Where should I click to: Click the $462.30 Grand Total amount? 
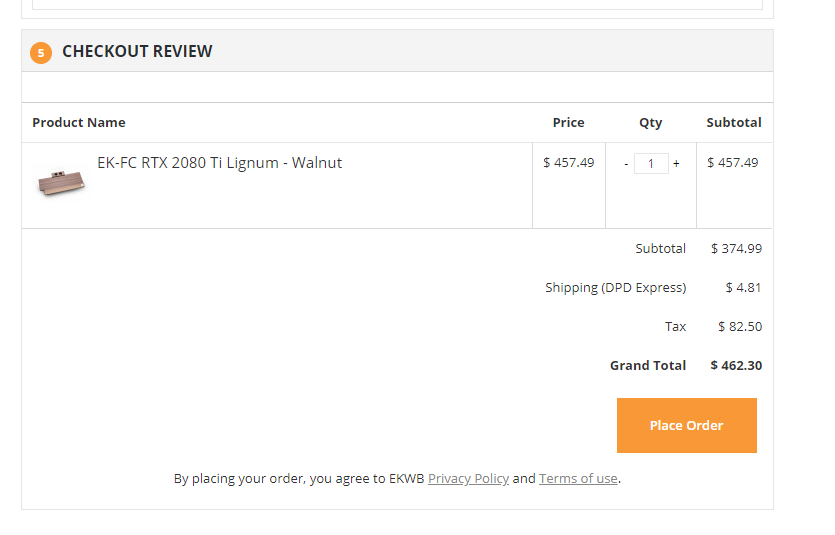[736, 365]
